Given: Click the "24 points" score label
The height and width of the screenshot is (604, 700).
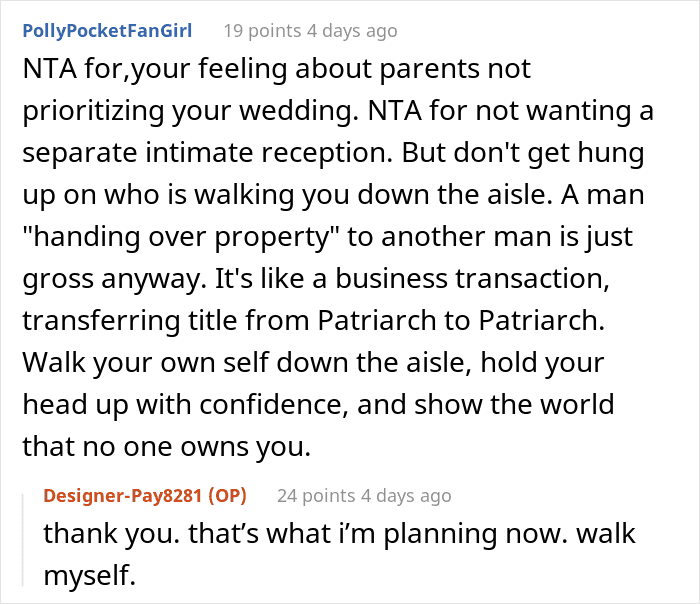Looking at the screenshot, I should tap(316, 495).
